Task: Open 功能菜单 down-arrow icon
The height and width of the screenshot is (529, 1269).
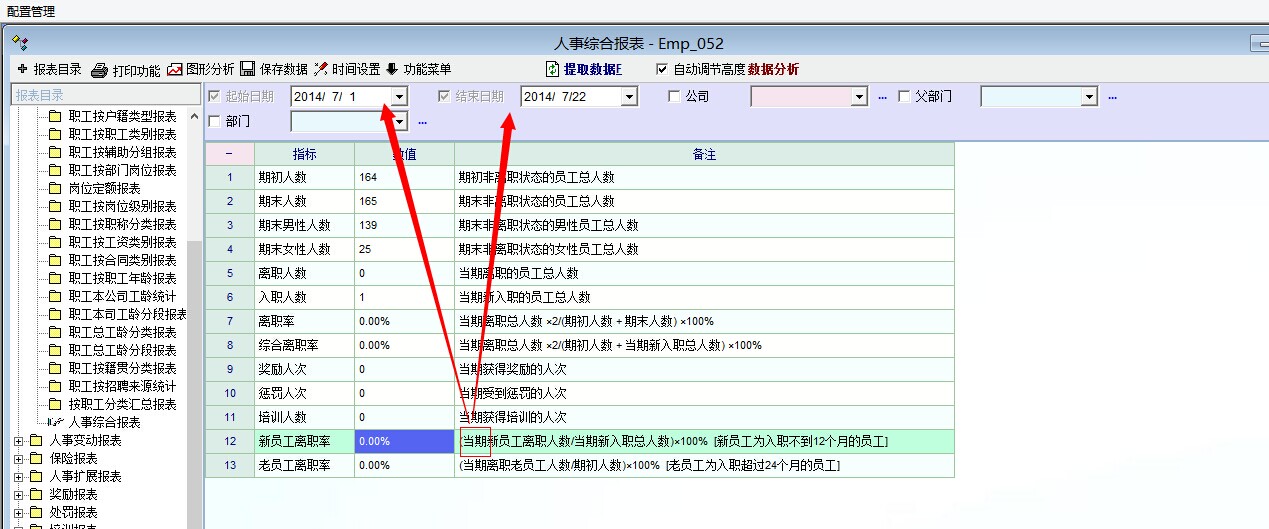Action: point(392,69)
